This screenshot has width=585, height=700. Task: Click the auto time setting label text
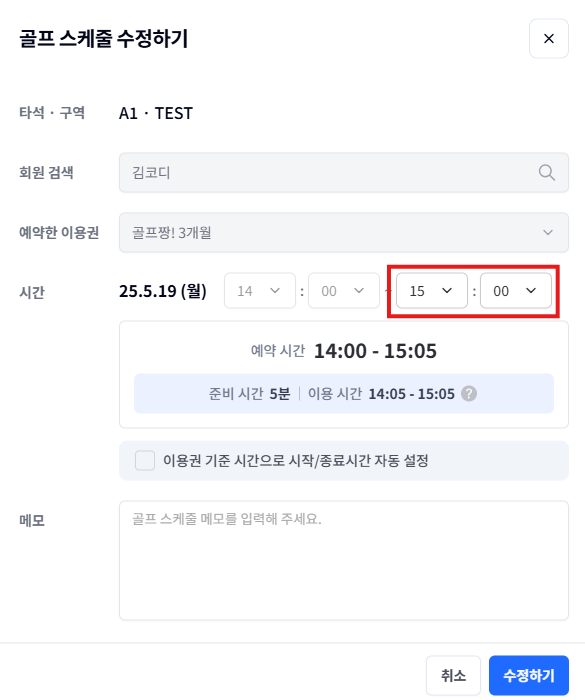pos(296,460)
